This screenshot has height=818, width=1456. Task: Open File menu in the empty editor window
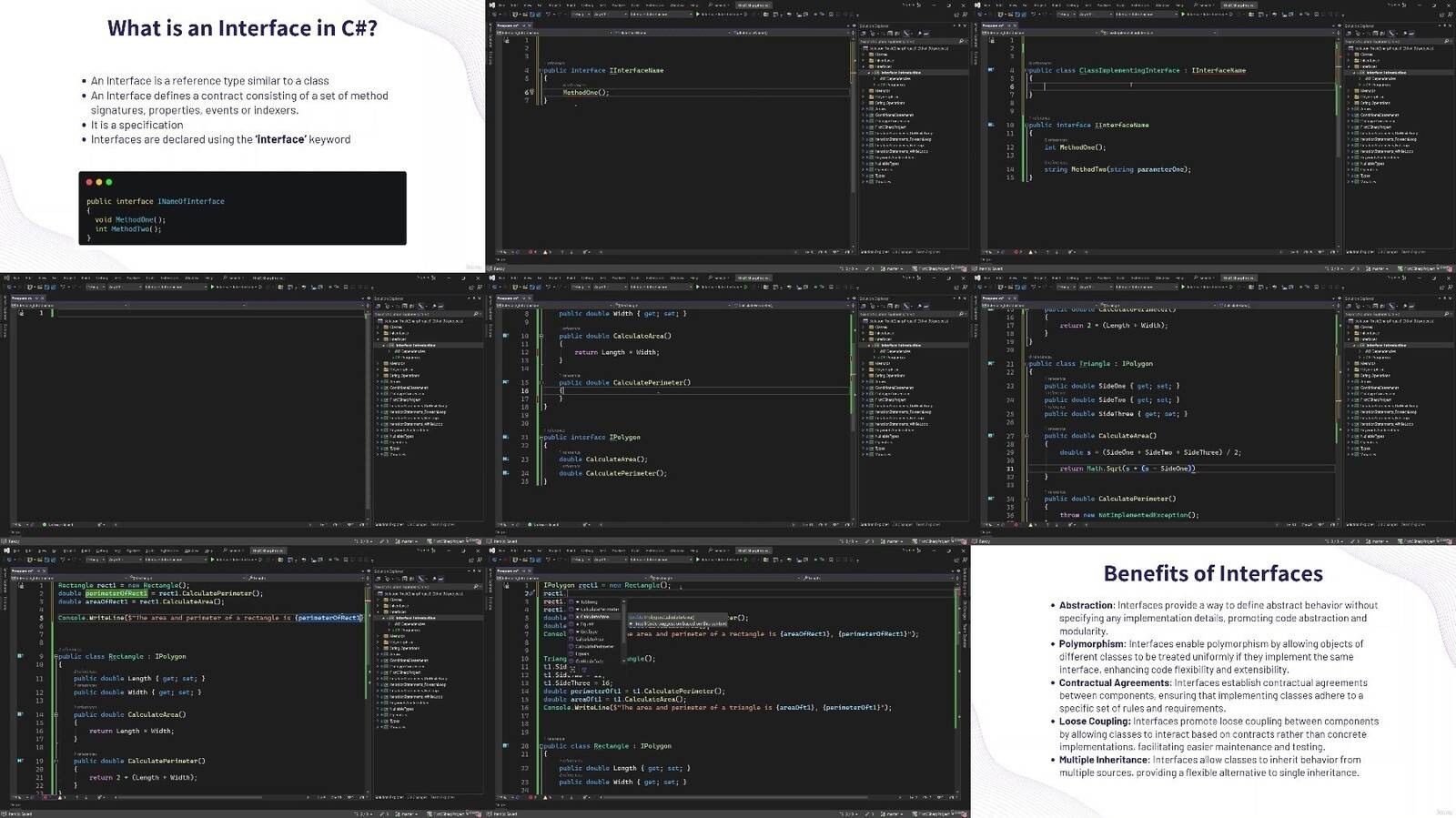click(x=17, y=278)
